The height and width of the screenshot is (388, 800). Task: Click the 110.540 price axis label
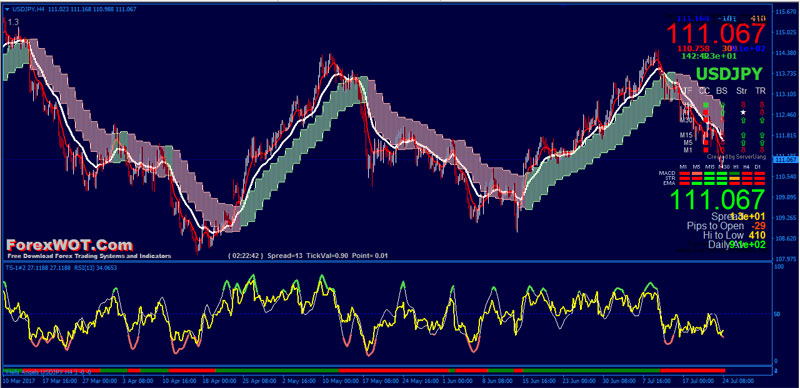786,177
